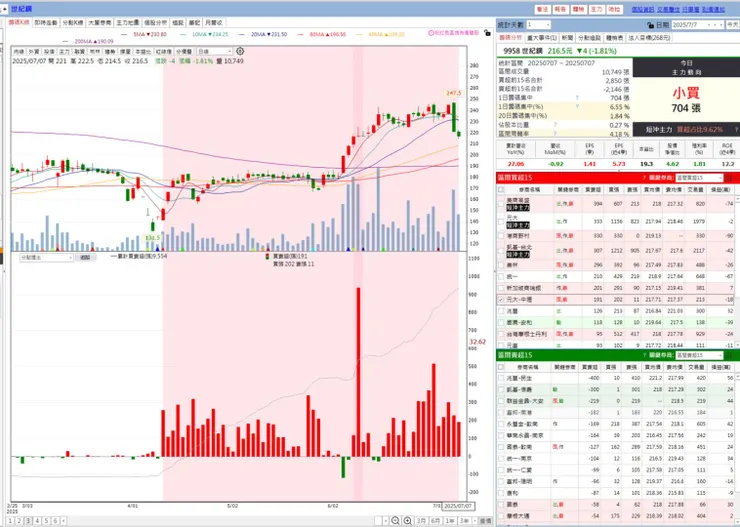
Task: Click the red 體檢 button in title bar
Action: 579,9
